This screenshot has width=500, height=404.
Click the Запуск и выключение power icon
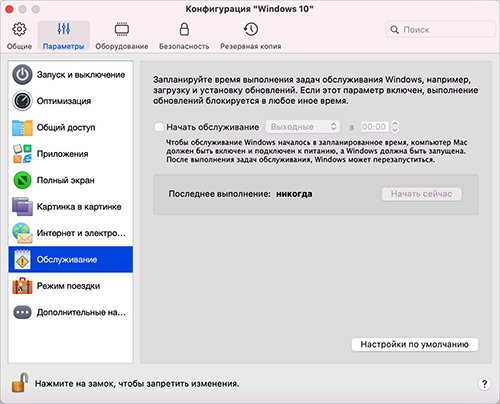click(22, 74)
